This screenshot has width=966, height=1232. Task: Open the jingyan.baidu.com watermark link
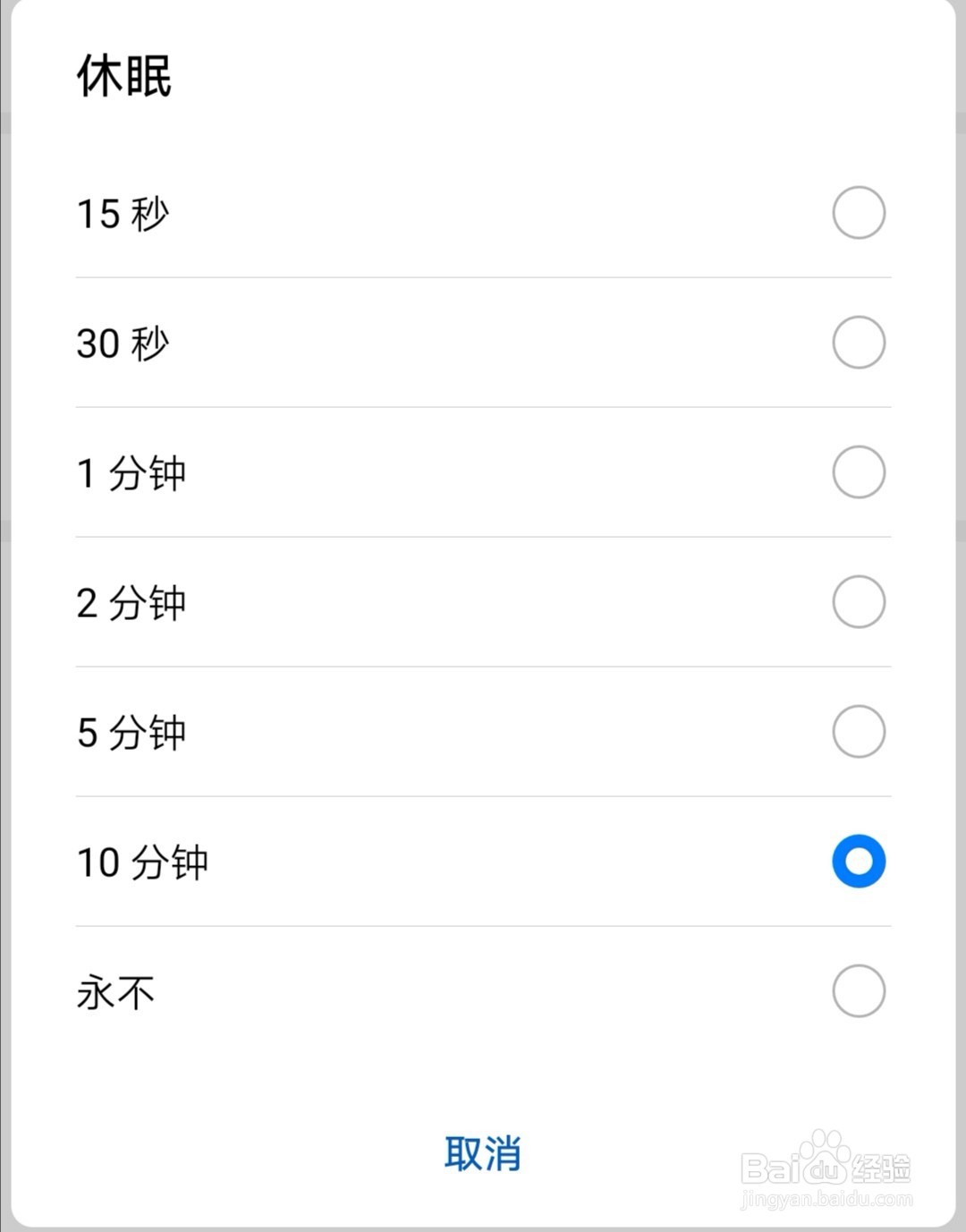point(826,1199)
